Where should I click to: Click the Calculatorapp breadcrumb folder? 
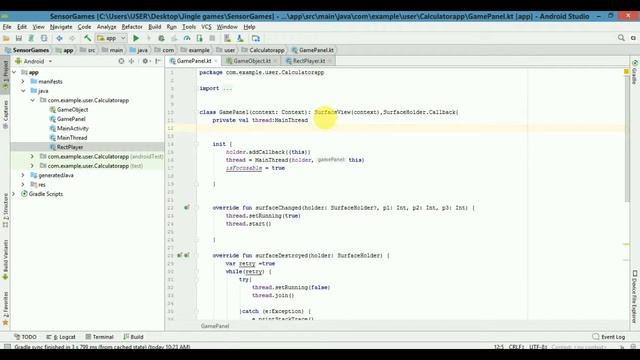263,50
